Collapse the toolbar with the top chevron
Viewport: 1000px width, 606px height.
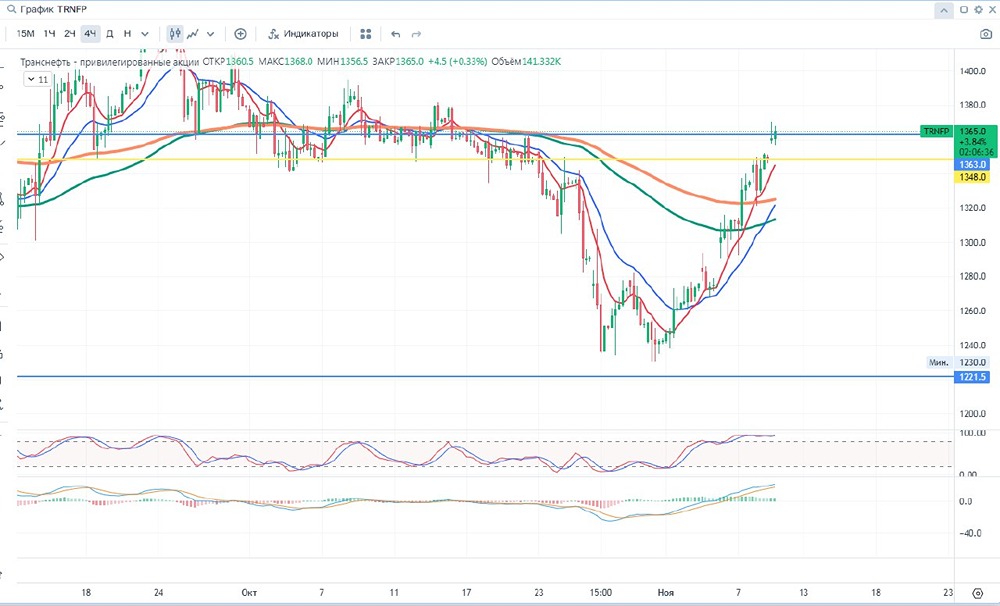[943, 9]
